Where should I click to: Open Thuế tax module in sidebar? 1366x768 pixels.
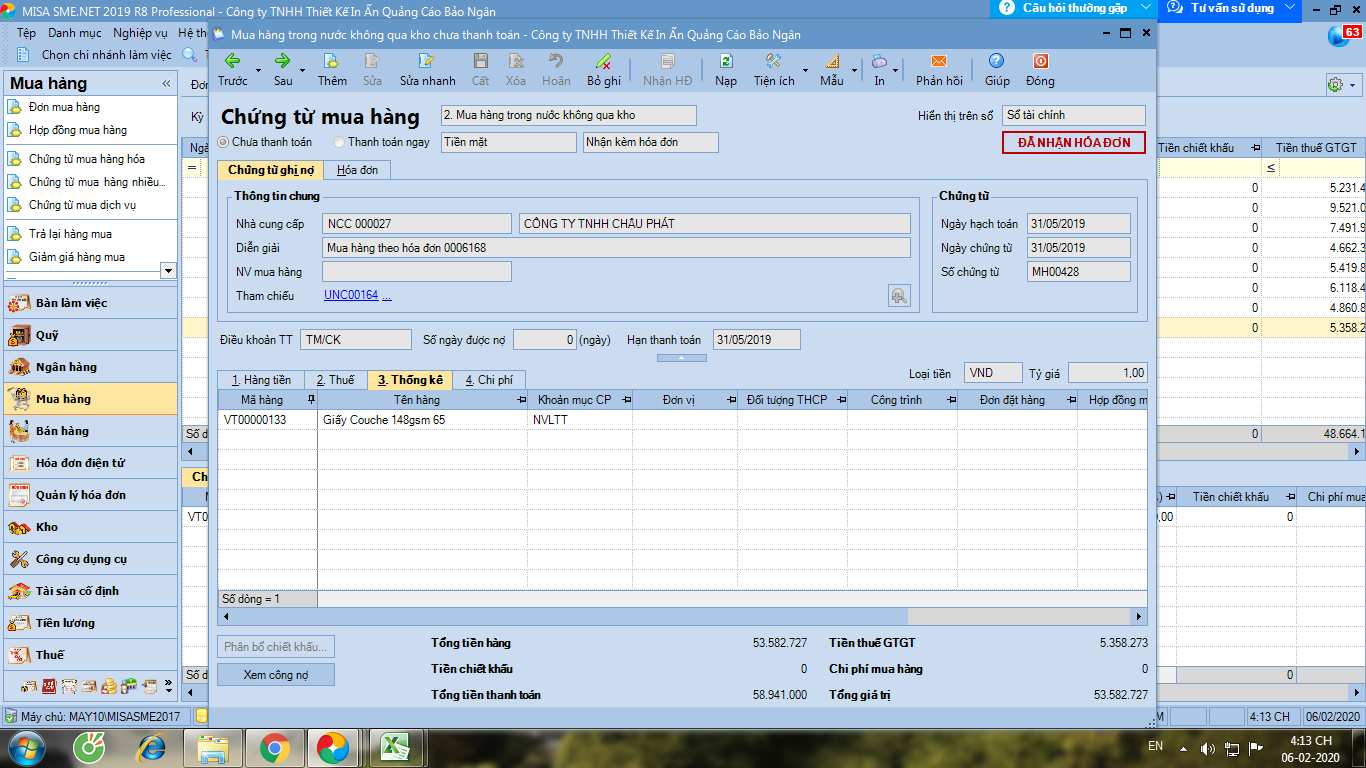tap(91, 655)
